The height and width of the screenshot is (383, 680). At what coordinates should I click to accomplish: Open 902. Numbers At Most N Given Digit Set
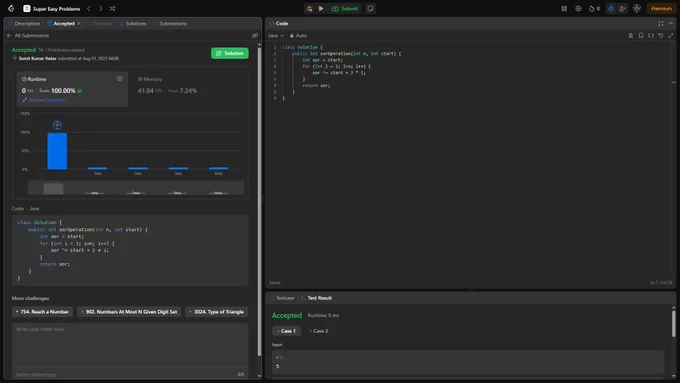click(x=129, y=312)
